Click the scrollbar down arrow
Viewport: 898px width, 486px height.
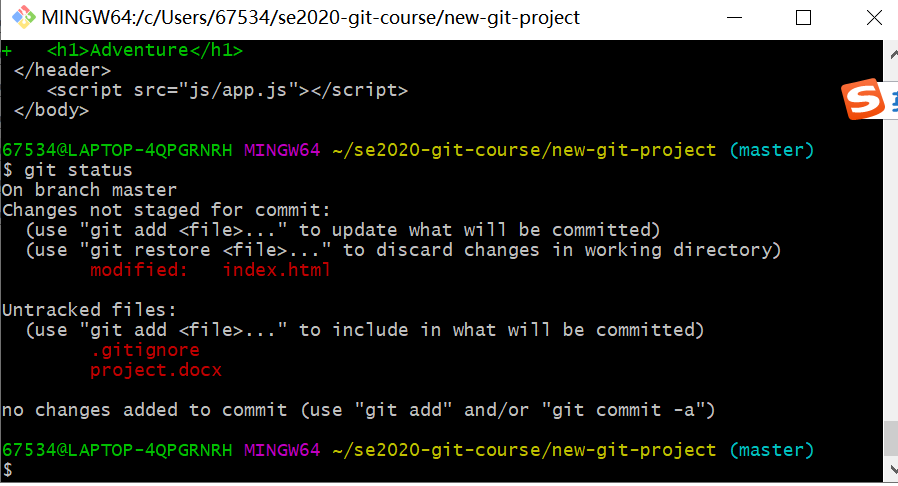[x=892, y=469]
